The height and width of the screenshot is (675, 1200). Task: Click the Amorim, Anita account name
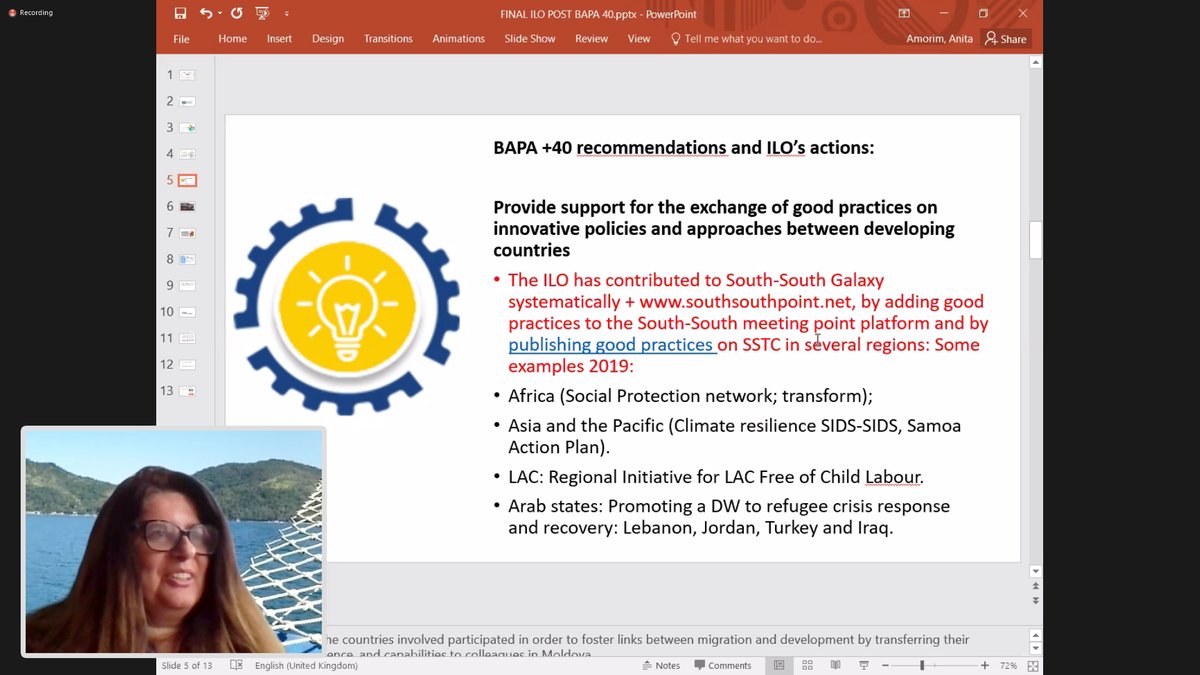point(938,39)
